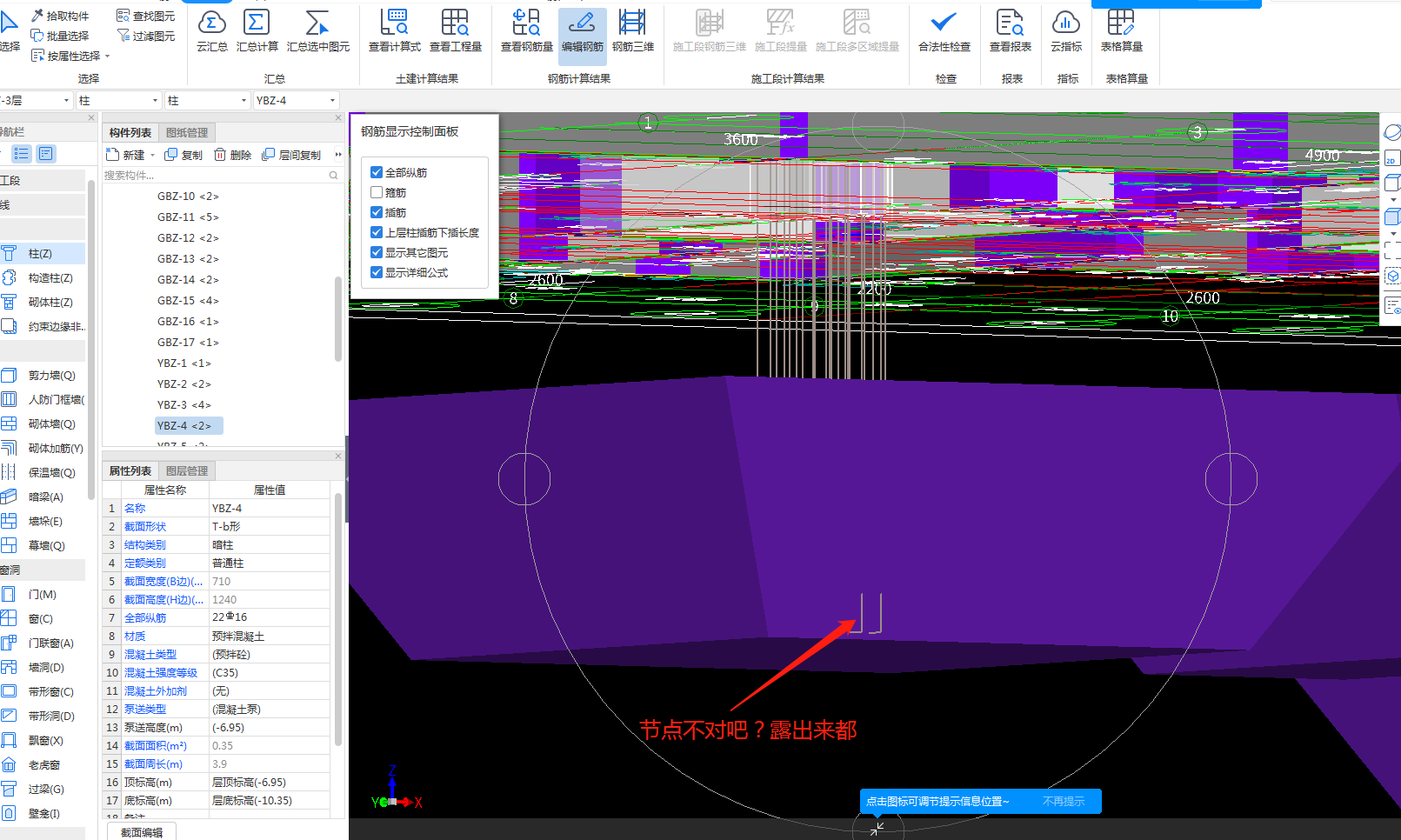Open 查看工程量 quantities tool
The image size is (1401, 840).
pyautogui.click(x=456, y=31)
